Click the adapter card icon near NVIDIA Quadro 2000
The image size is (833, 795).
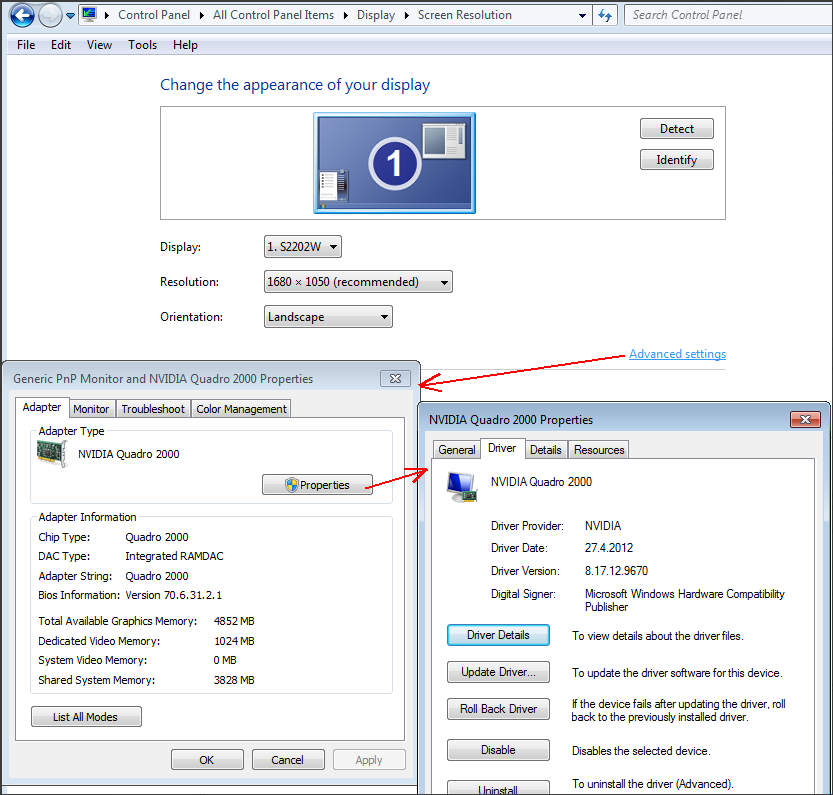click(53, 454)
